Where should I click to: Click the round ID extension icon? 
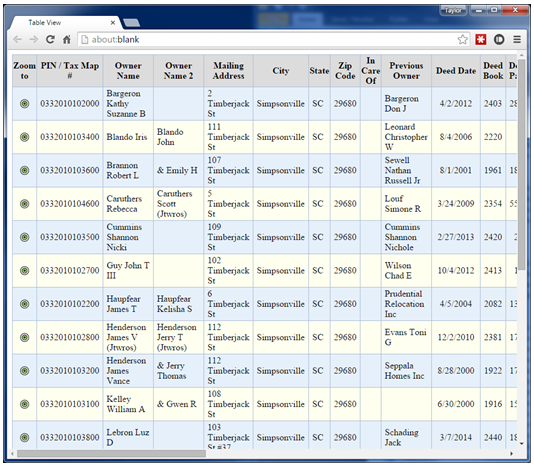pyautogui.click(x=499, y=40)
